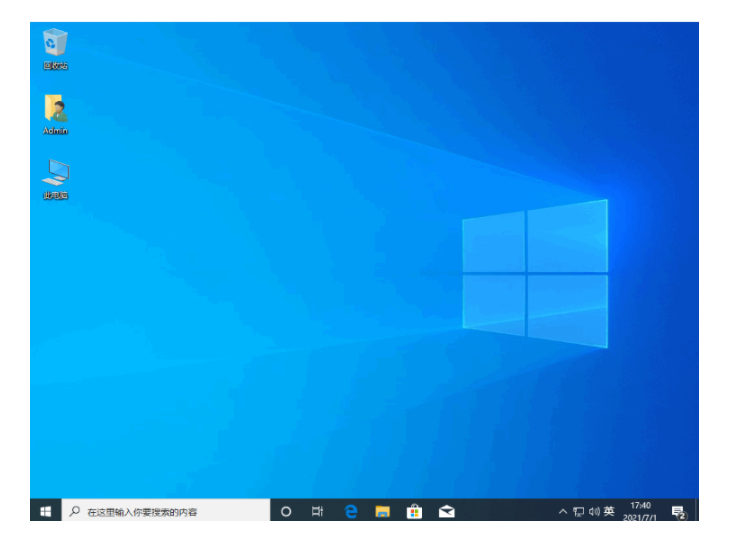Open the clock and calendar flyout
Image resolution: width=742 pixels, height=542 pixels.
pyautogui.click(x=640, y=511)
